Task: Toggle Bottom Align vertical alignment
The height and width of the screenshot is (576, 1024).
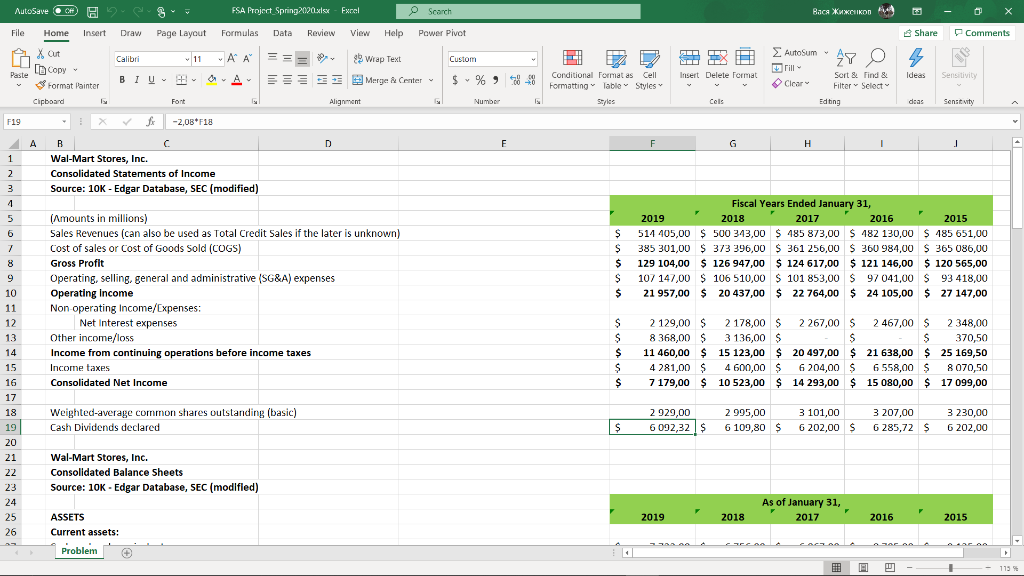Action: (302, 59)
